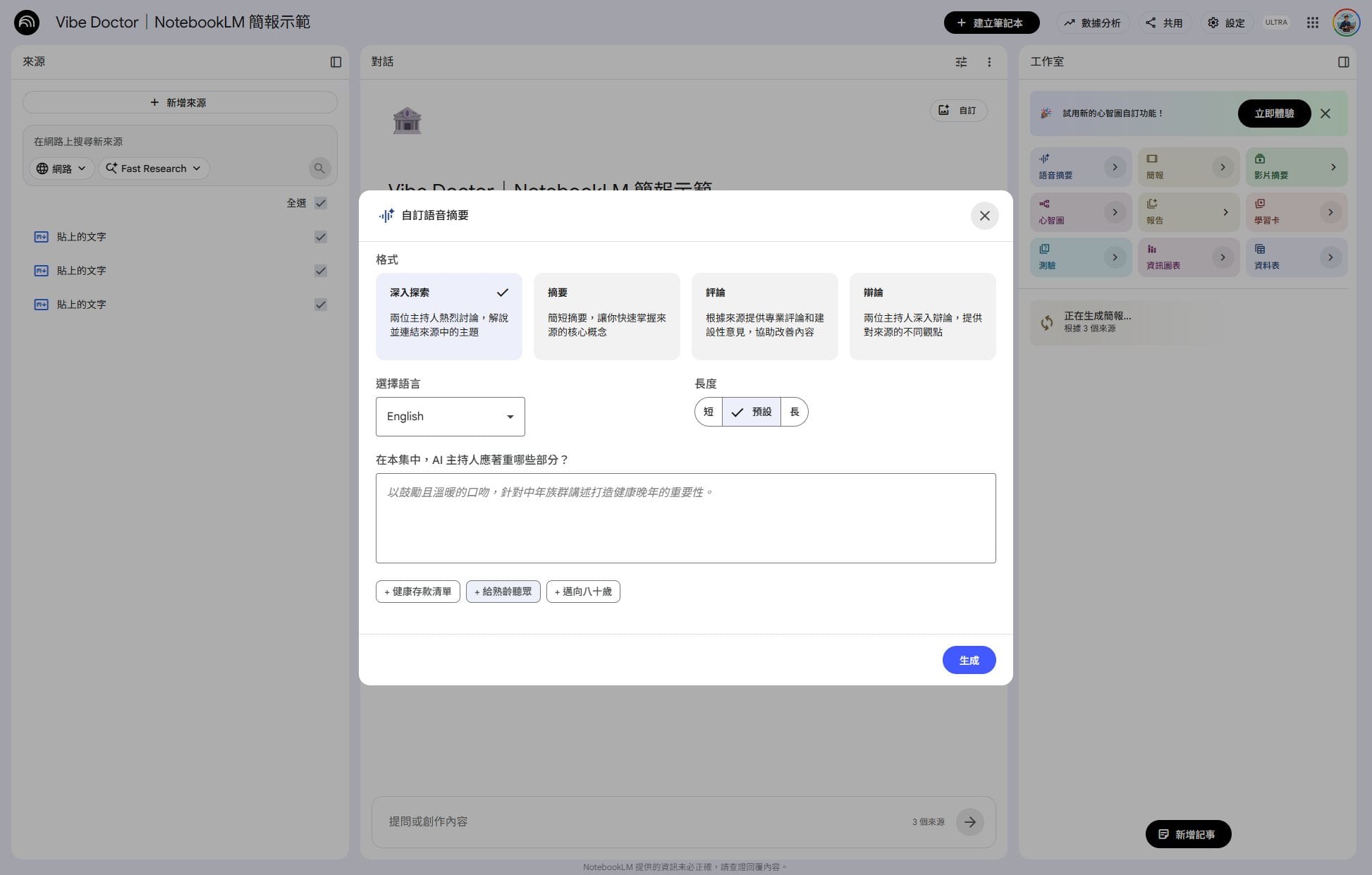Open the 網路 source type dropdown
The height and width of the screenshot is (875, 1372).
click(x=61, y=169)
